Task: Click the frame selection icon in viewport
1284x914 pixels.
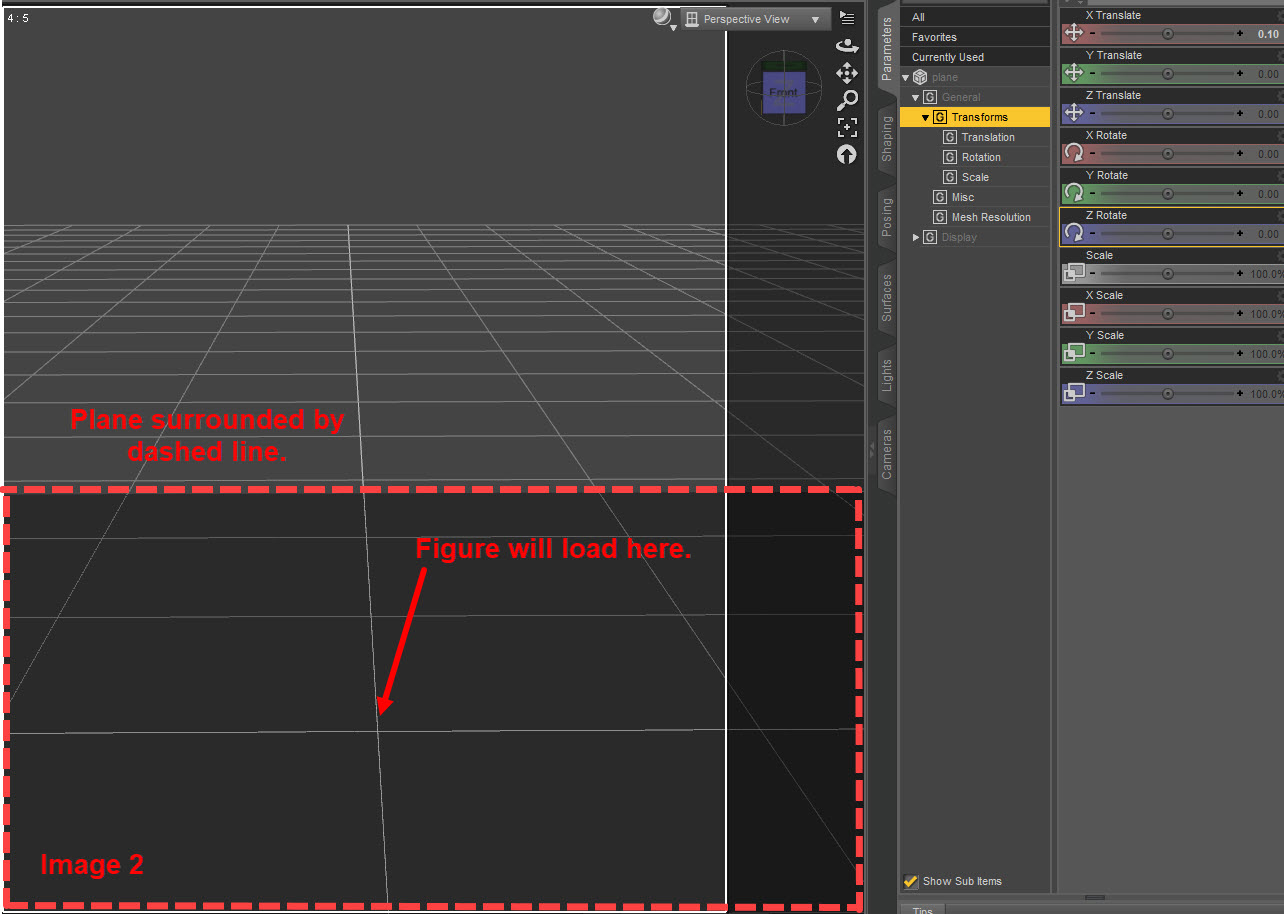Action: (x=847, y=127)
